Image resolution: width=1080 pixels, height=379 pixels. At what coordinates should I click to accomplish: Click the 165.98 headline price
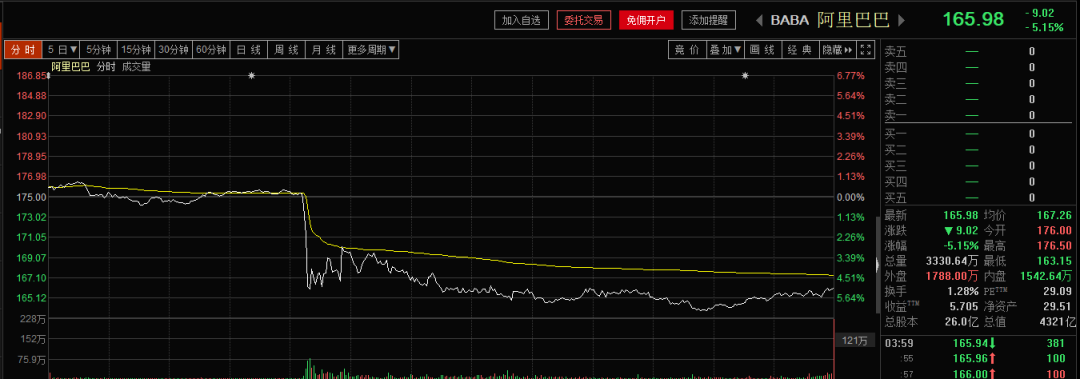973,19
